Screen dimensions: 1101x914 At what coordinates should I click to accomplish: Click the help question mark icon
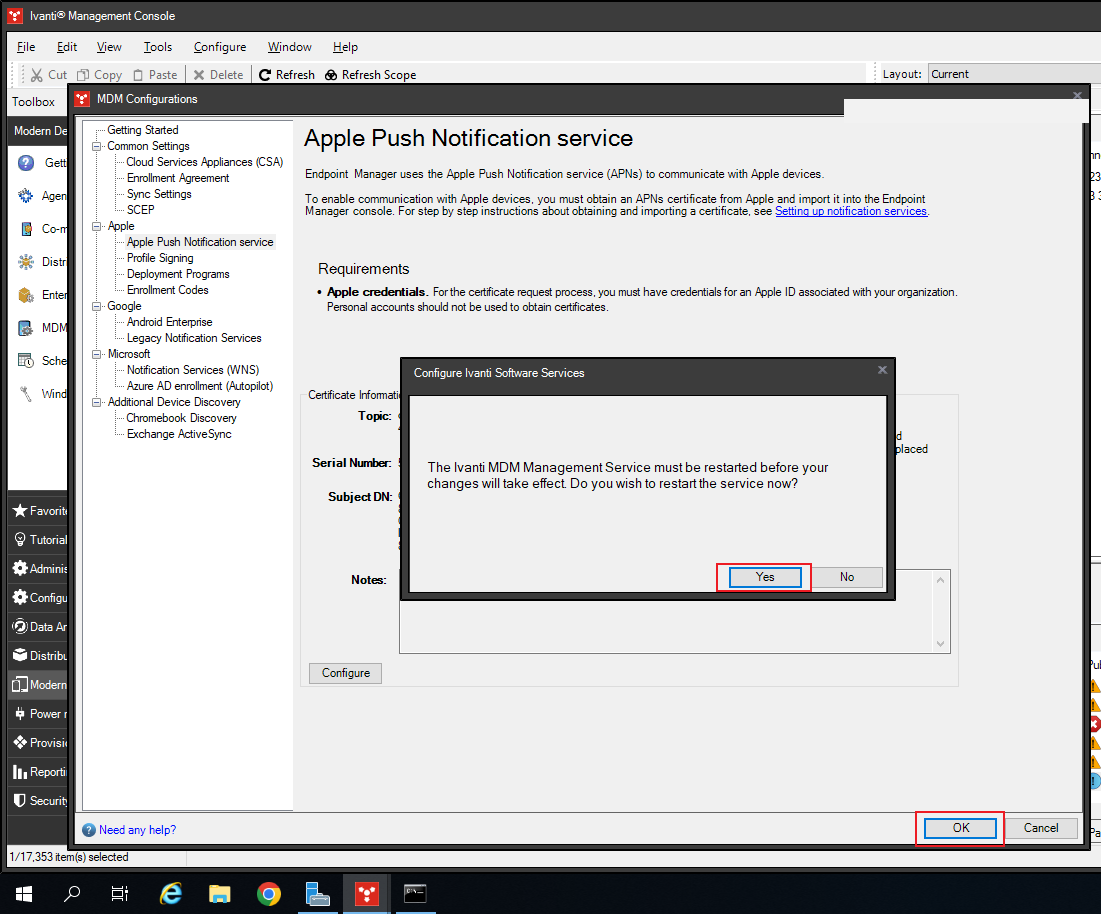tap(89, 829)
